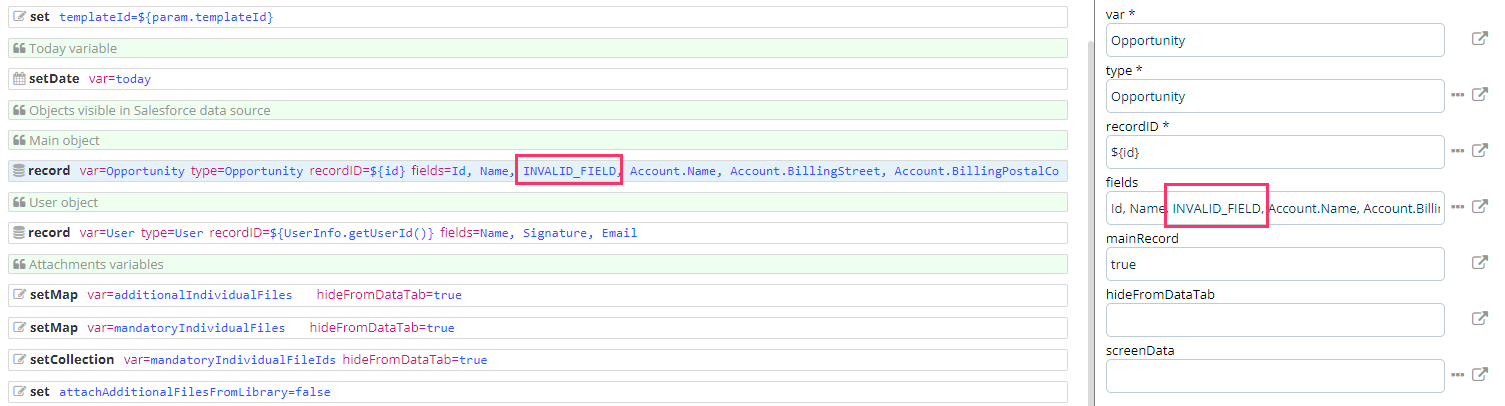This screenshot has width=1505, height=406.
Task: Select setCollection mandatoryIndividualFileIds row
Action: (700, 359)
